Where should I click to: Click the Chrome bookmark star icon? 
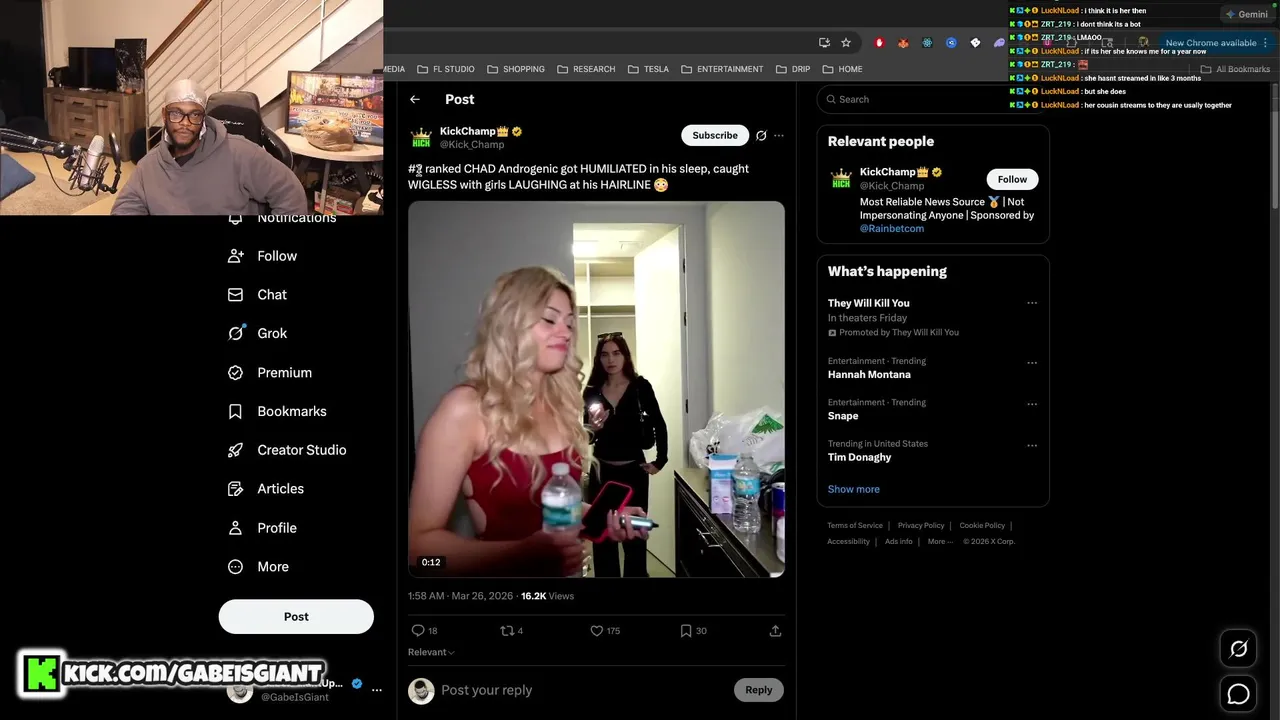click(x=846, y=43)
